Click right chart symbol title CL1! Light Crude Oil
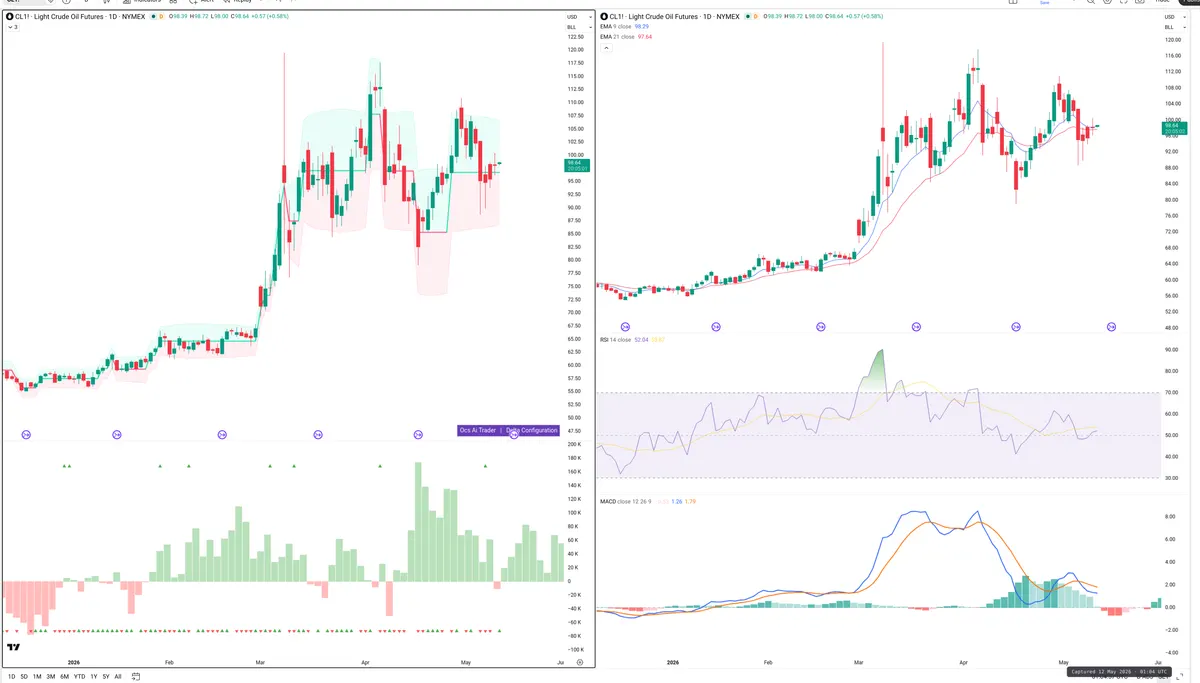1200x683 pixels. [673, 17]
